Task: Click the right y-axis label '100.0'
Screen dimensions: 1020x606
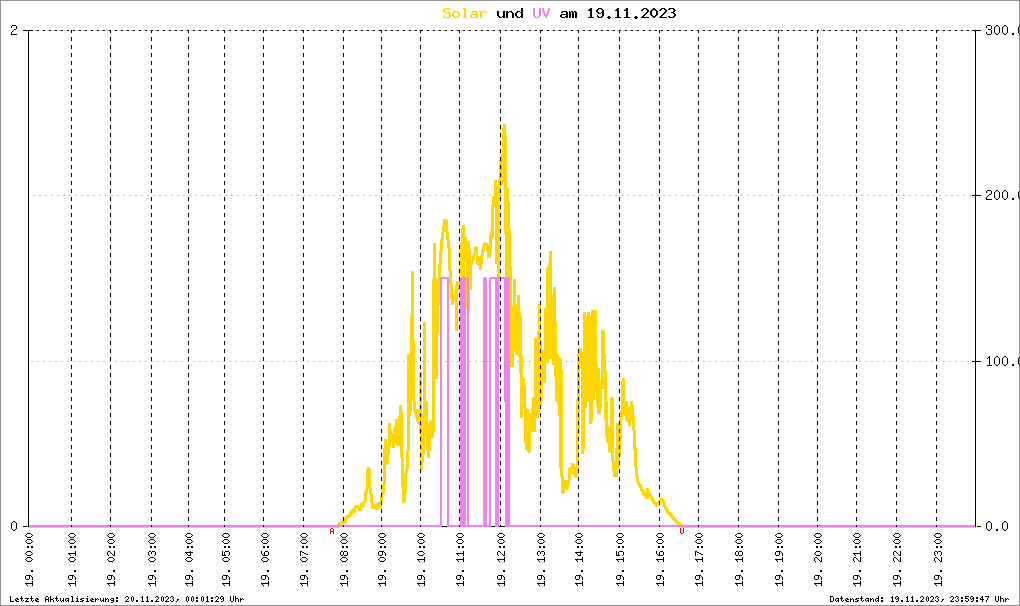Action: [x=1000, y=361]
